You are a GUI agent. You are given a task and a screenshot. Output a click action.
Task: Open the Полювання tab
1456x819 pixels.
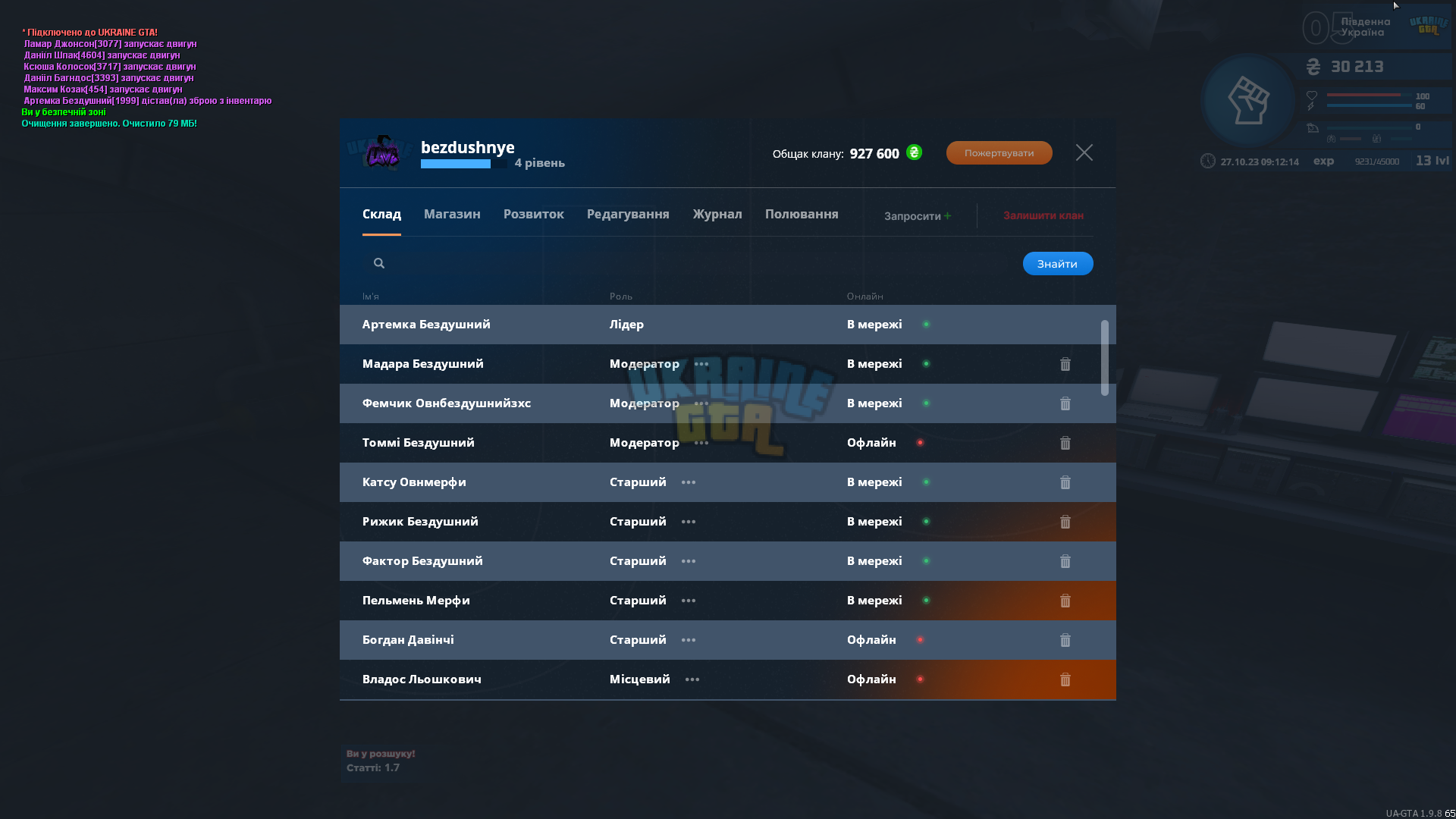(x=802, y=214)
